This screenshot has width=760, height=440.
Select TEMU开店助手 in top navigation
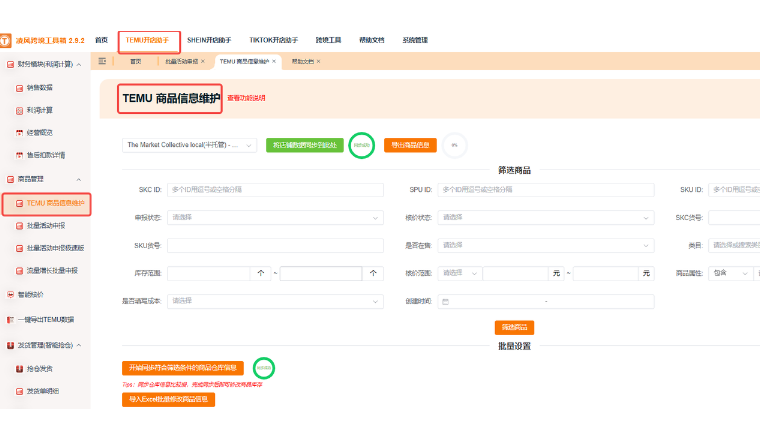[147, 40]
